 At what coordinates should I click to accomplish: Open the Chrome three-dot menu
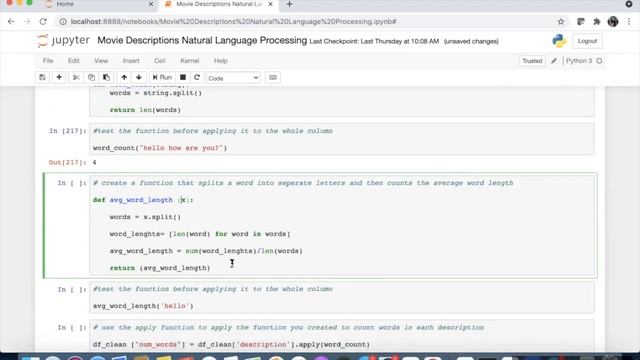coord(629,22)
